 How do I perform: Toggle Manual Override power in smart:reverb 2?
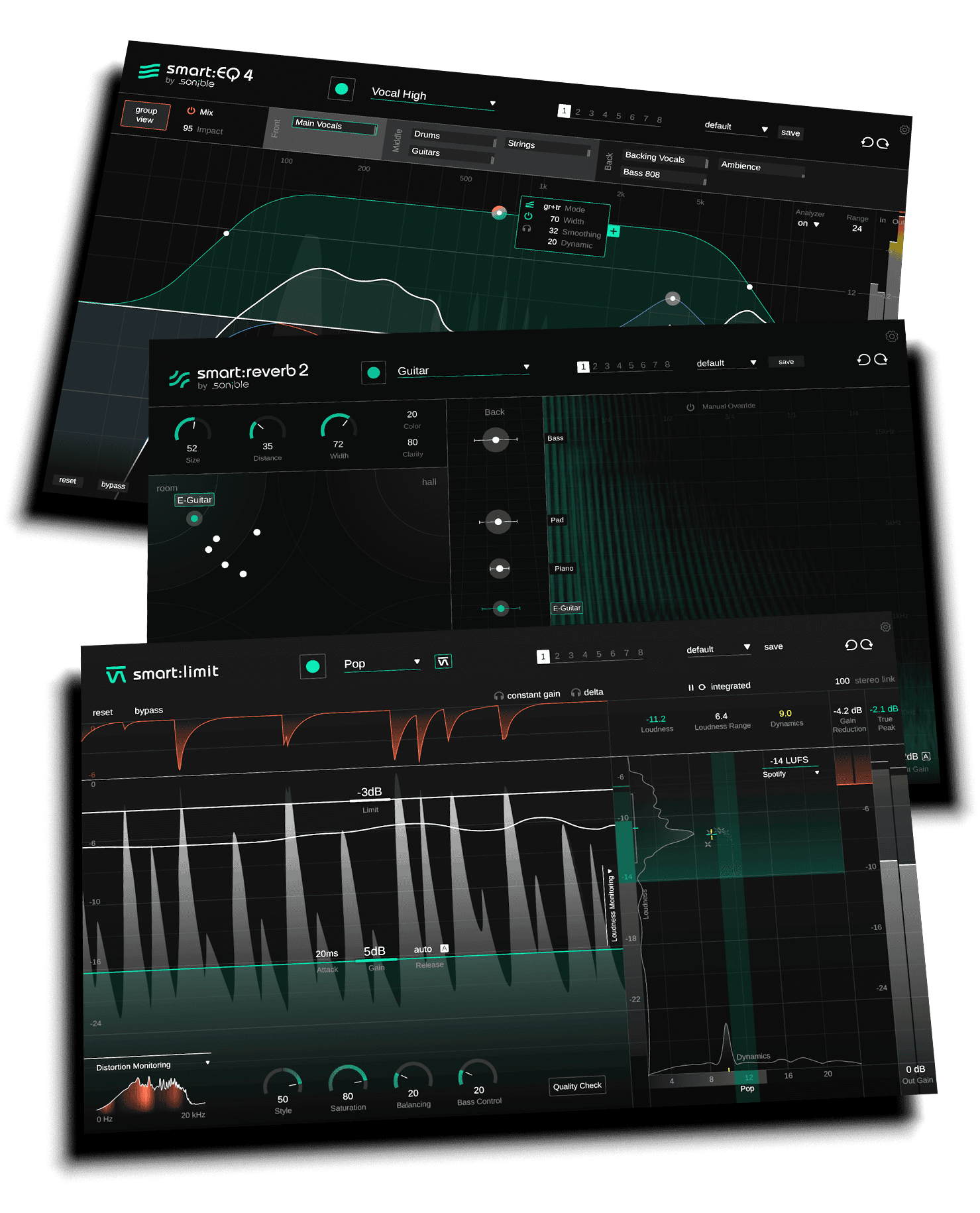coord(690,407)
